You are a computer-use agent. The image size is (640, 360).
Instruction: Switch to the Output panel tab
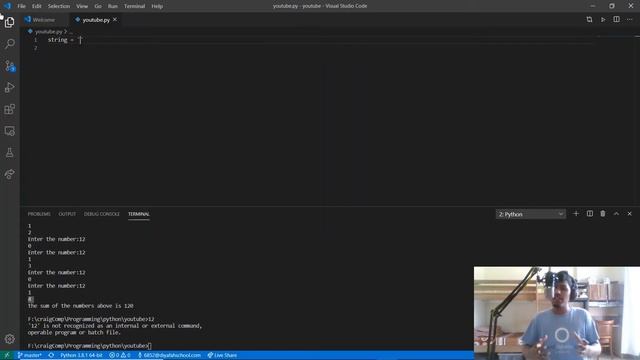pyautogui.click(x=67, y=214)
